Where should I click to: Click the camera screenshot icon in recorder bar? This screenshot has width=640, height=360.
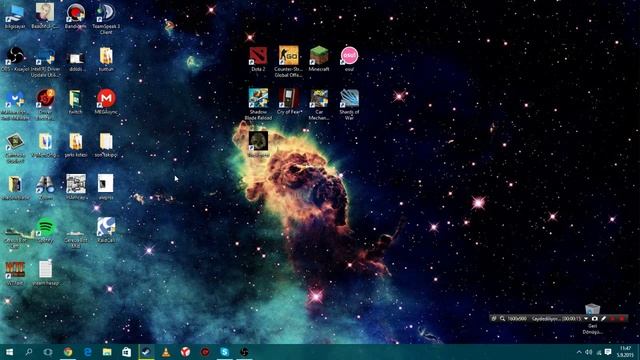click(595, 318)
